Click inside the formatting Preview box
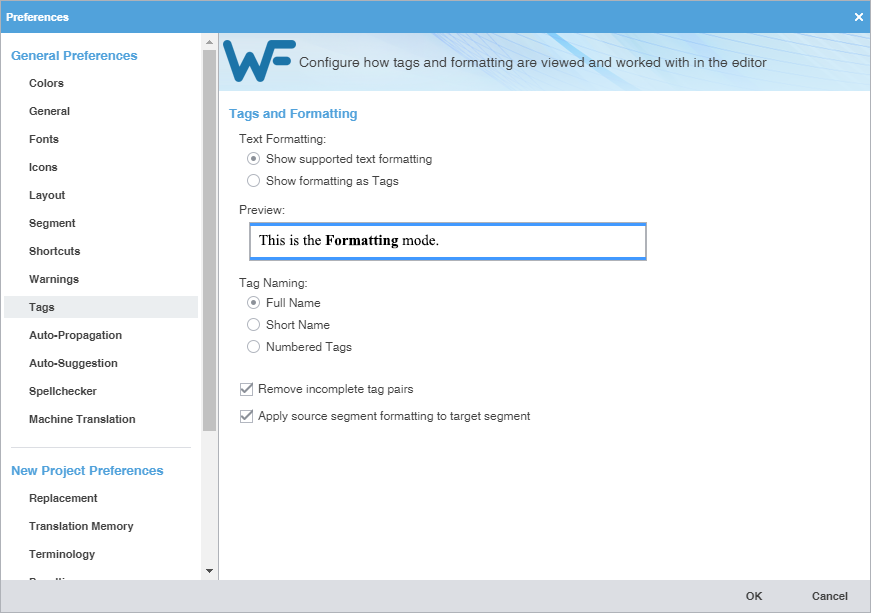The image size is (871, 613). tap(447, 241)
